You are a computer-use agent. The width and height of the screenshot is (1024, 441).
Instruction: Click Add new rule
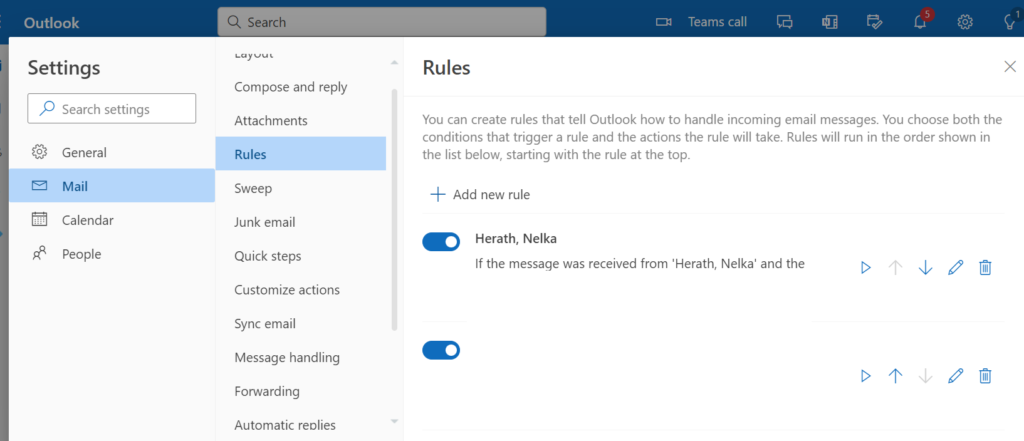pos(480,194)
